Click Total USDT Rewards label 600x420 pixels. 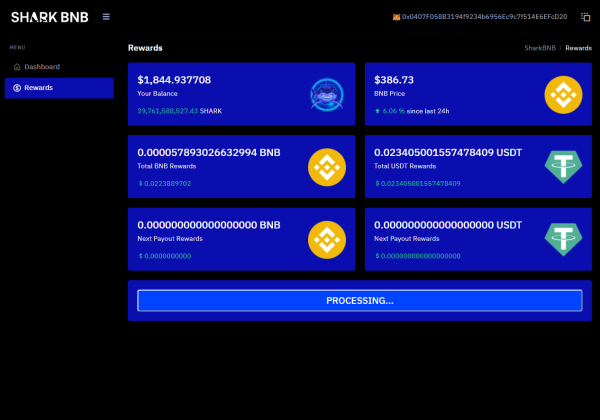(405, 166)
